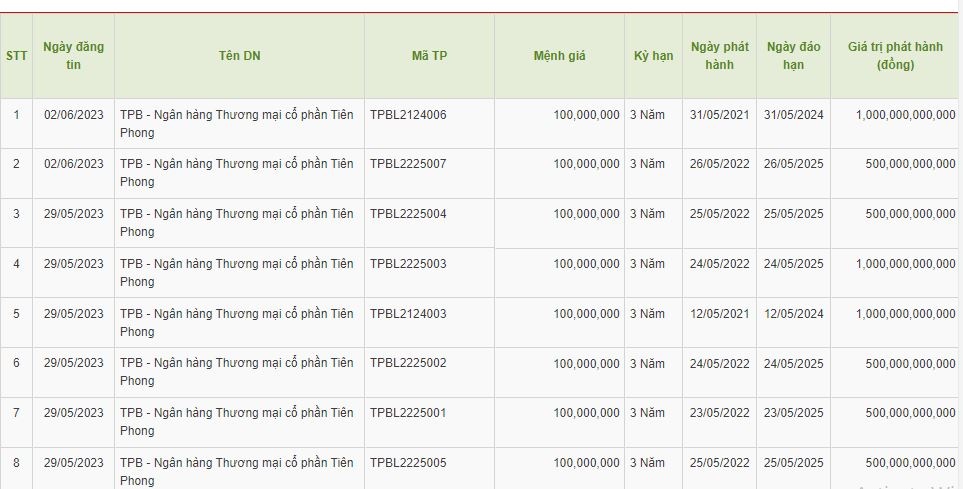Click the issue date 24/05/2022 in row 4
The width and height of the screenshot is (963, 489).
coord(720,264)
